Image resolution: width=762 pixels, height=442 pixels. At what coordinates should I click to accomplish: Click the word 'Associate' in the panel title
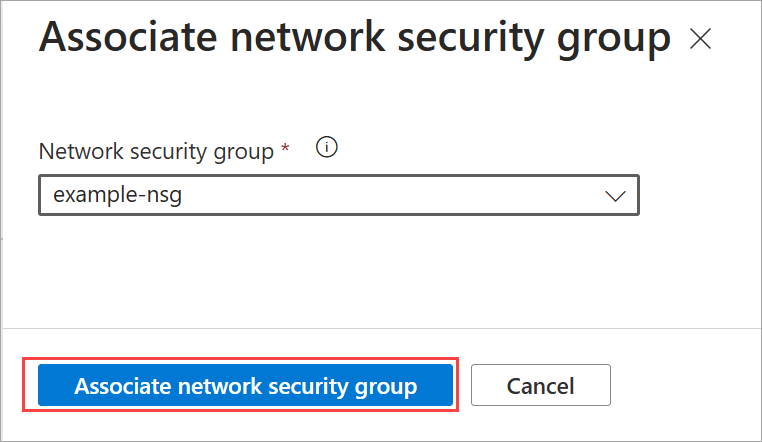pos(128,37)
